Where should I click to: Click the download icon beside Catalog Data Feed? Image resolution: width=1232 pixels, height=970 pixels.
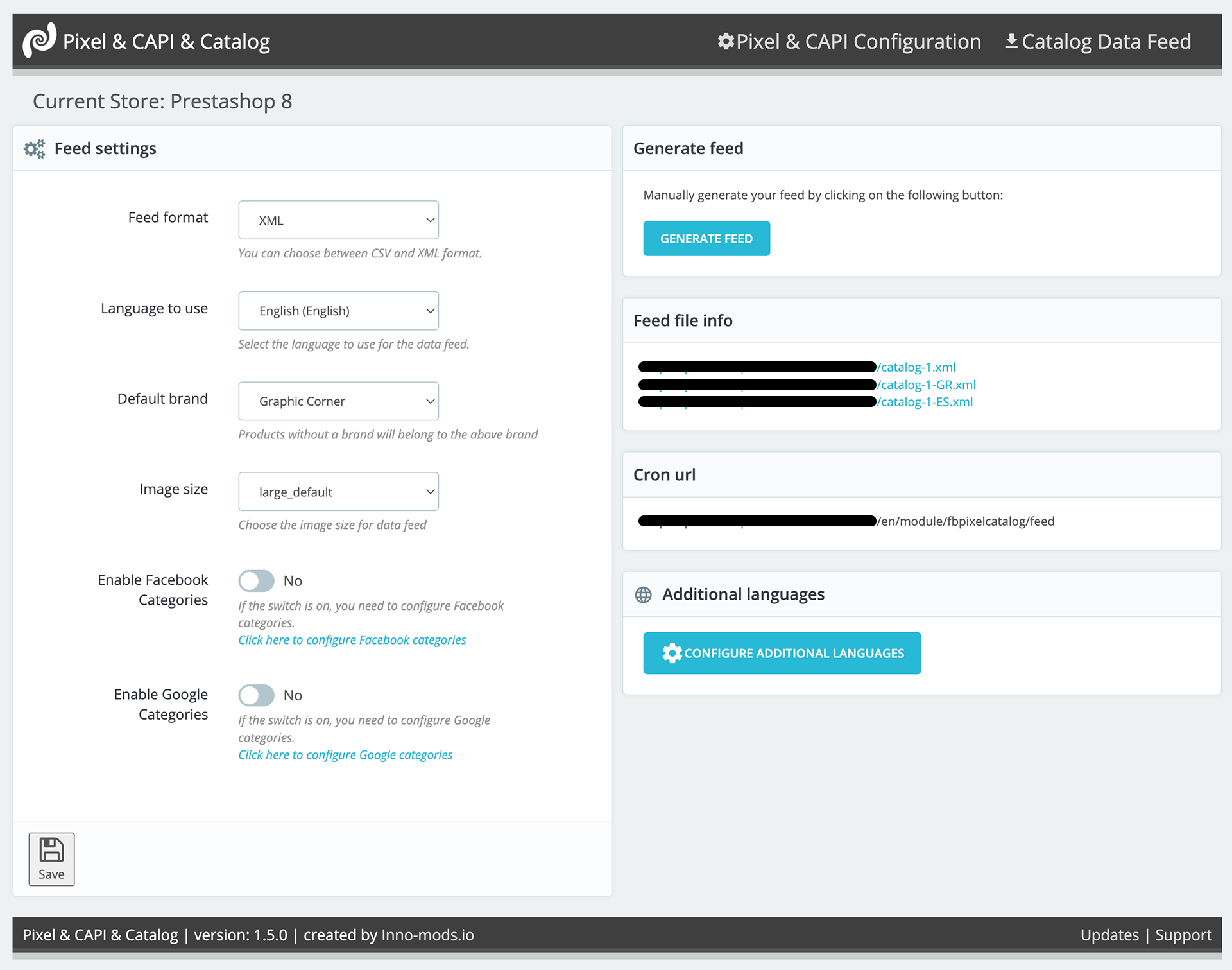tap(1011, 42)
